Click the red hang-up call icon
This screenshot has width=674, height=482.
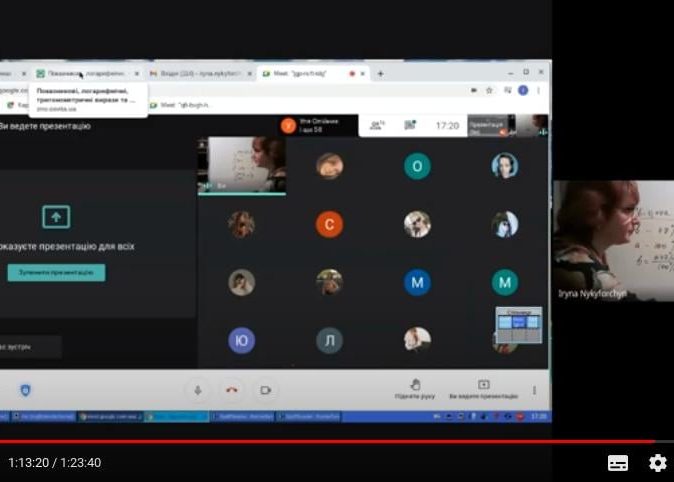click(232, 390)
